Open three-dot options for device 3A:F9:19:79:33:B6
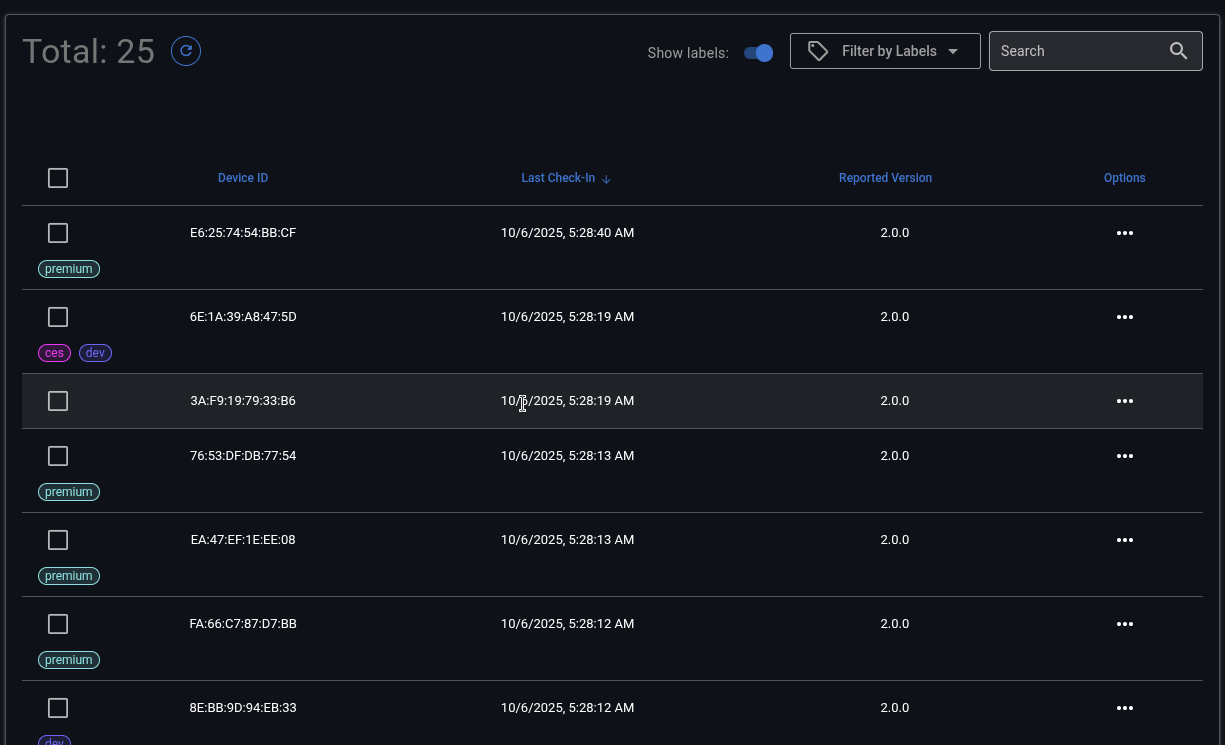Screen dimensions: 1225x745 coord(1124,401)
